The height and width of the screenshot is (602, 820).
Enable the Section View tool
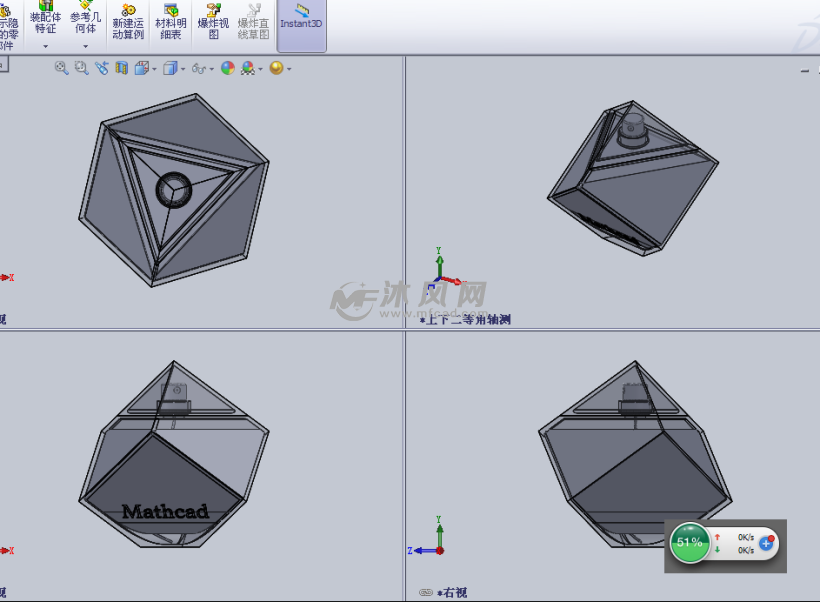tap(120, 68)
